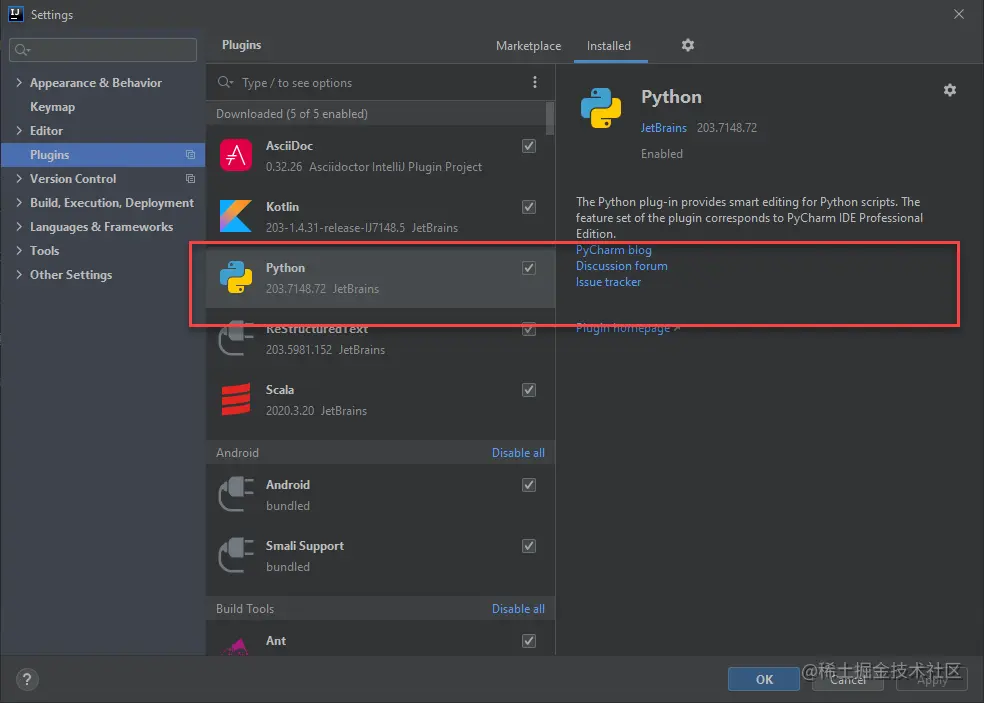Expand the Other Settings arrow

[x=19, y=274]
